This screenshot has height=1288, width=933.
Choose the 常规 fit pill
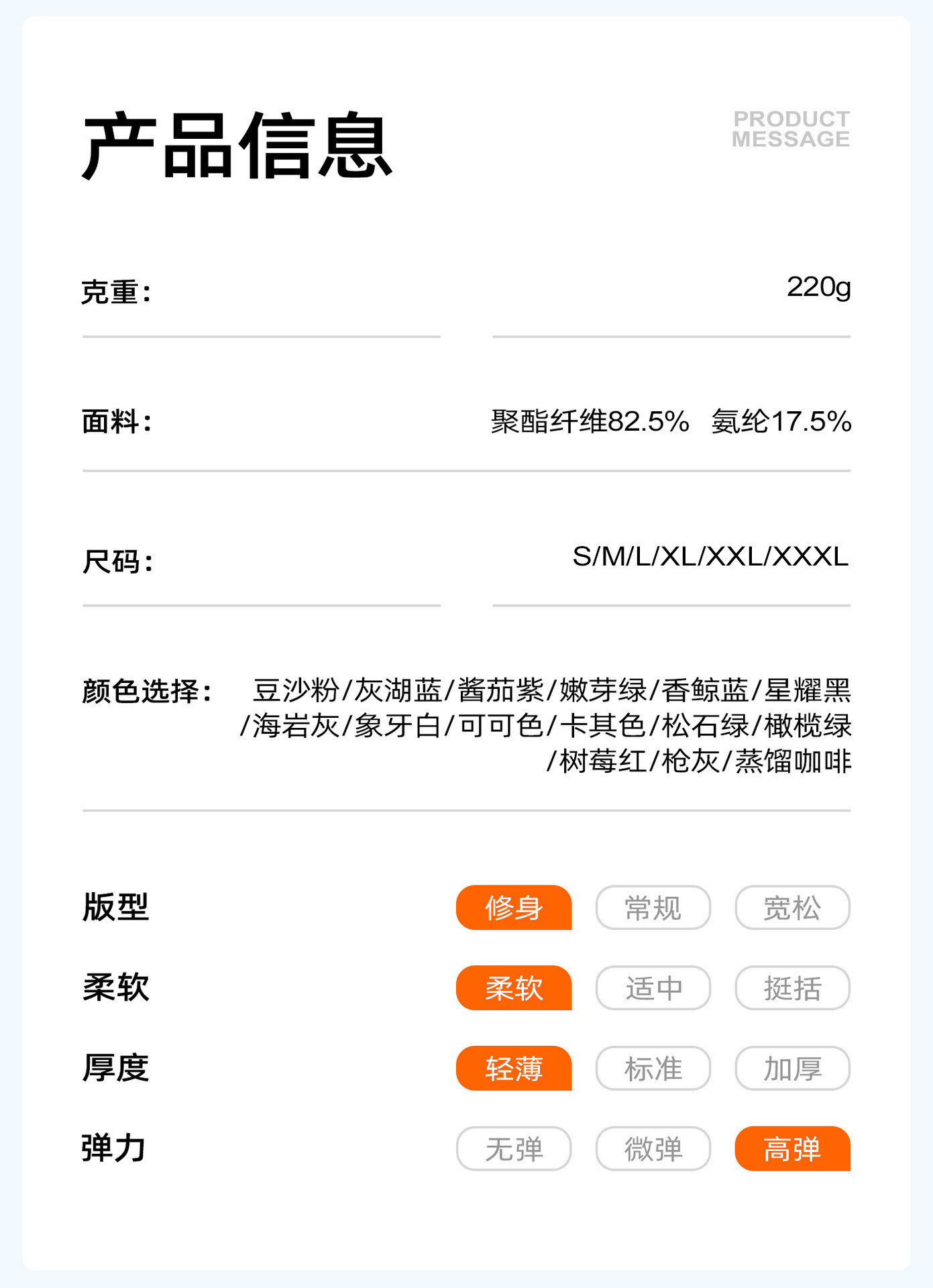click(x=653, y=908)
